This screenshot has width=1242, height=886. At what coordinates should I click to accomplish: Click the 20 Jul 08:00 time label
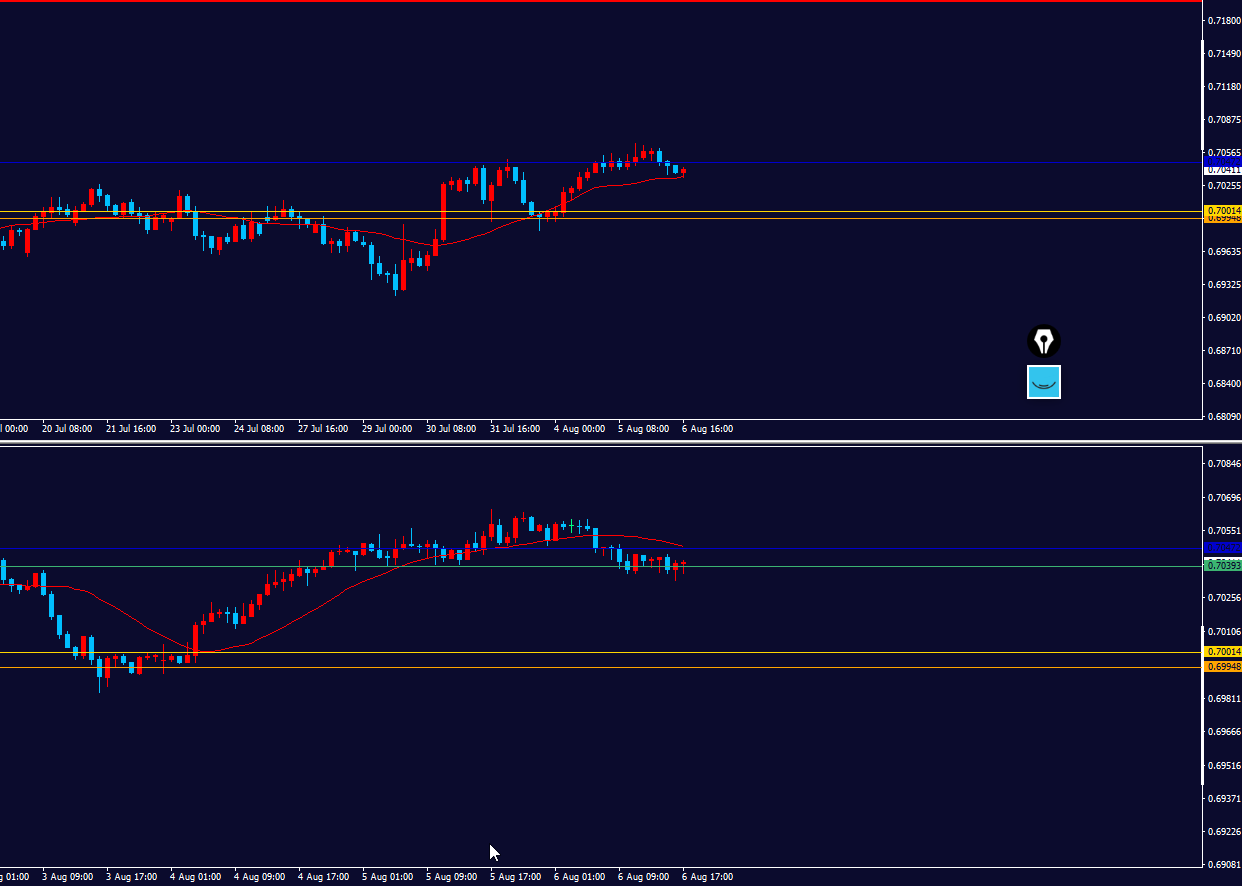tap(67, 428)
